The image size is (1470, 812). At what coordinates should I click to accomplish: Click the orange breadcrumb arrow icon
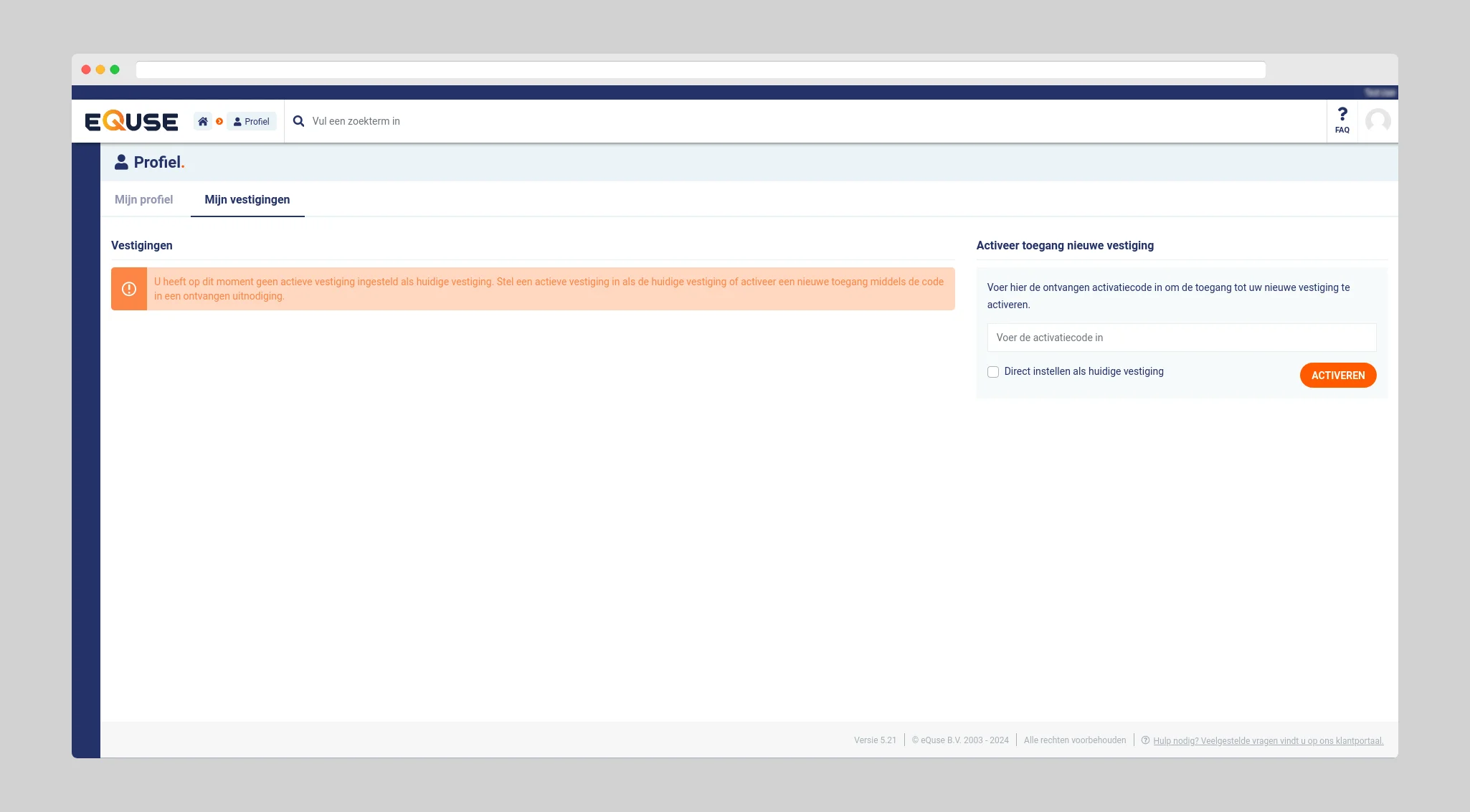219,121
